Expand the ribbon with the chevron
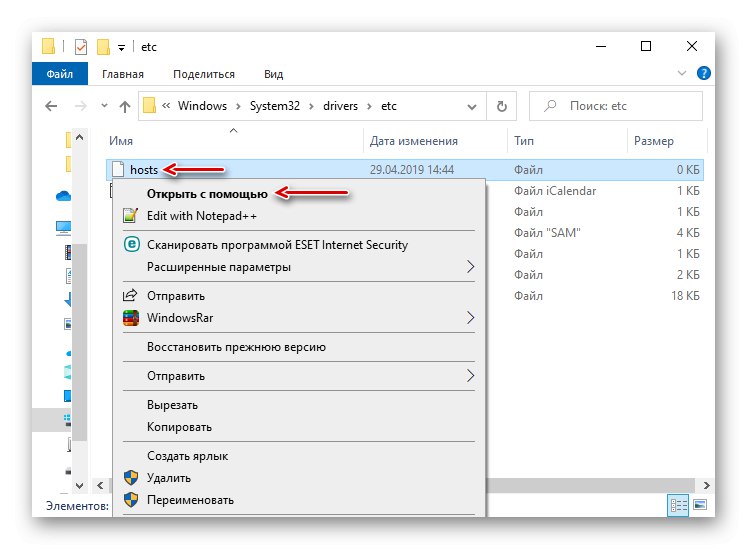This screenshot has height=549, width=747. point(682,73)
